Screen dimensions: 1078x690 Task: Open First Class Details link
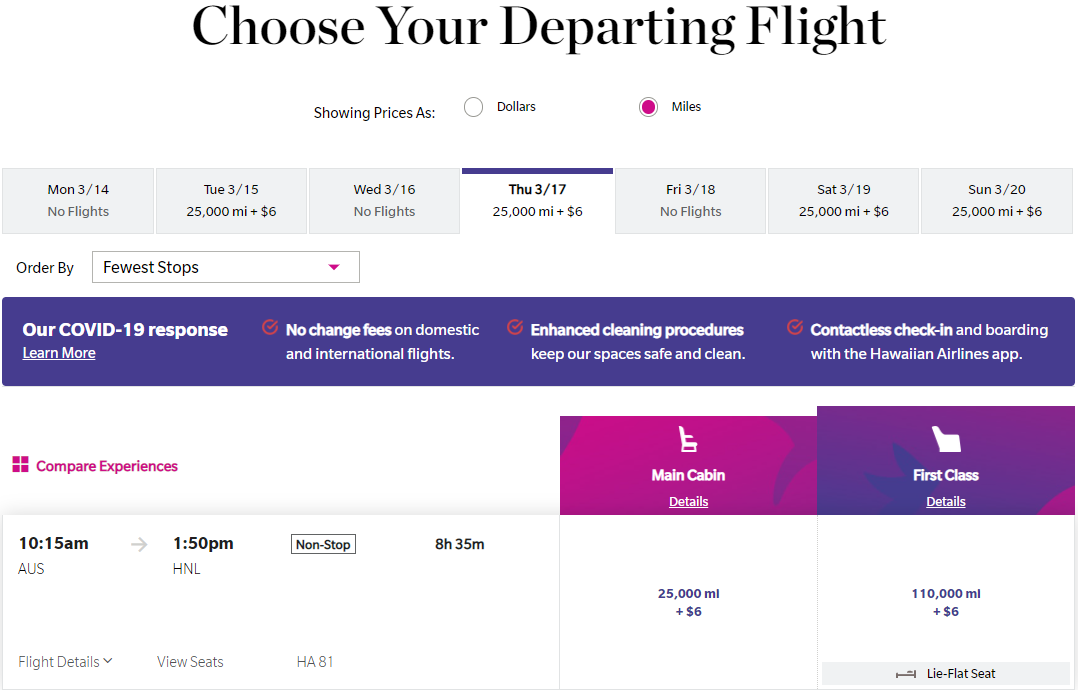coord(945,501)
